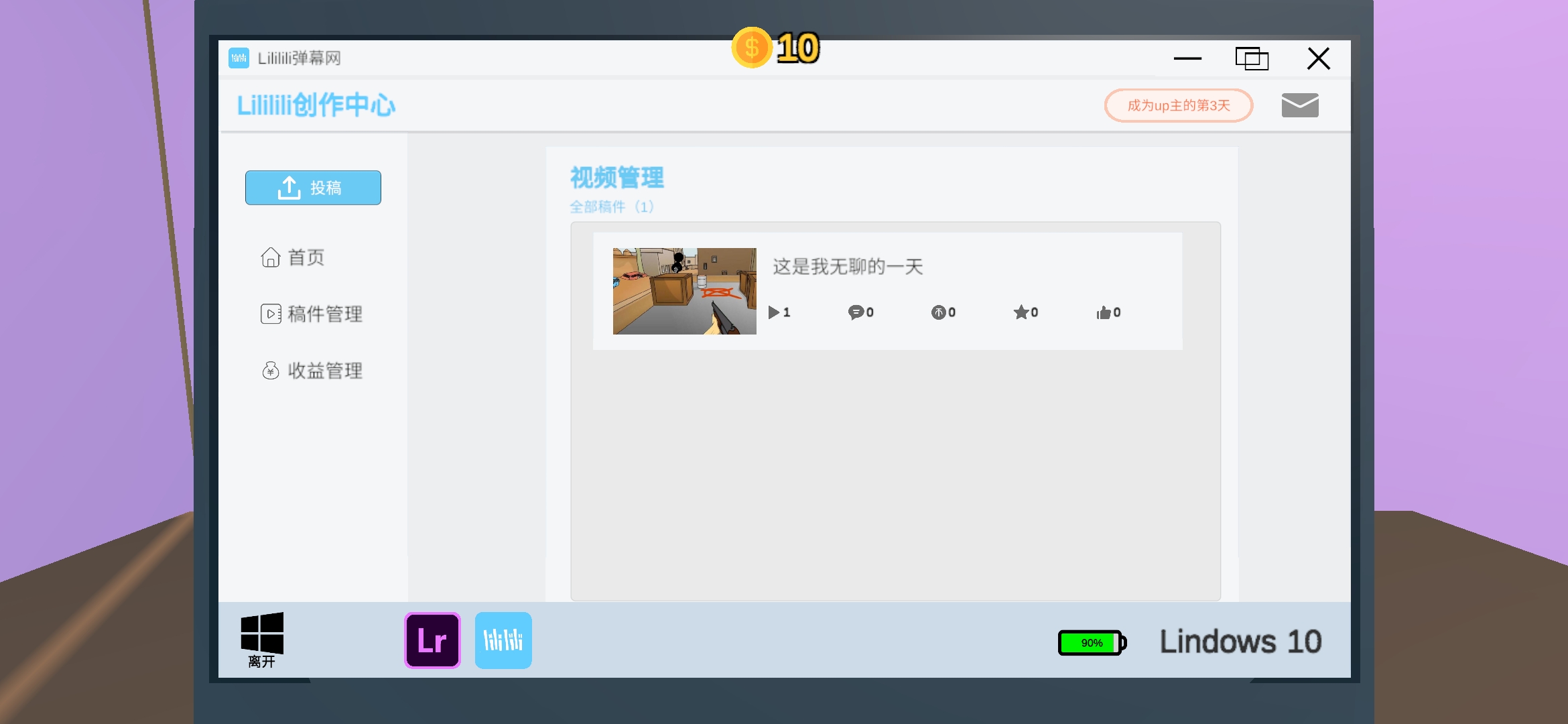Click the video title 这是我无聊的一天
The height and width of the screenshot is (724, 1568).
coord(848,267)
